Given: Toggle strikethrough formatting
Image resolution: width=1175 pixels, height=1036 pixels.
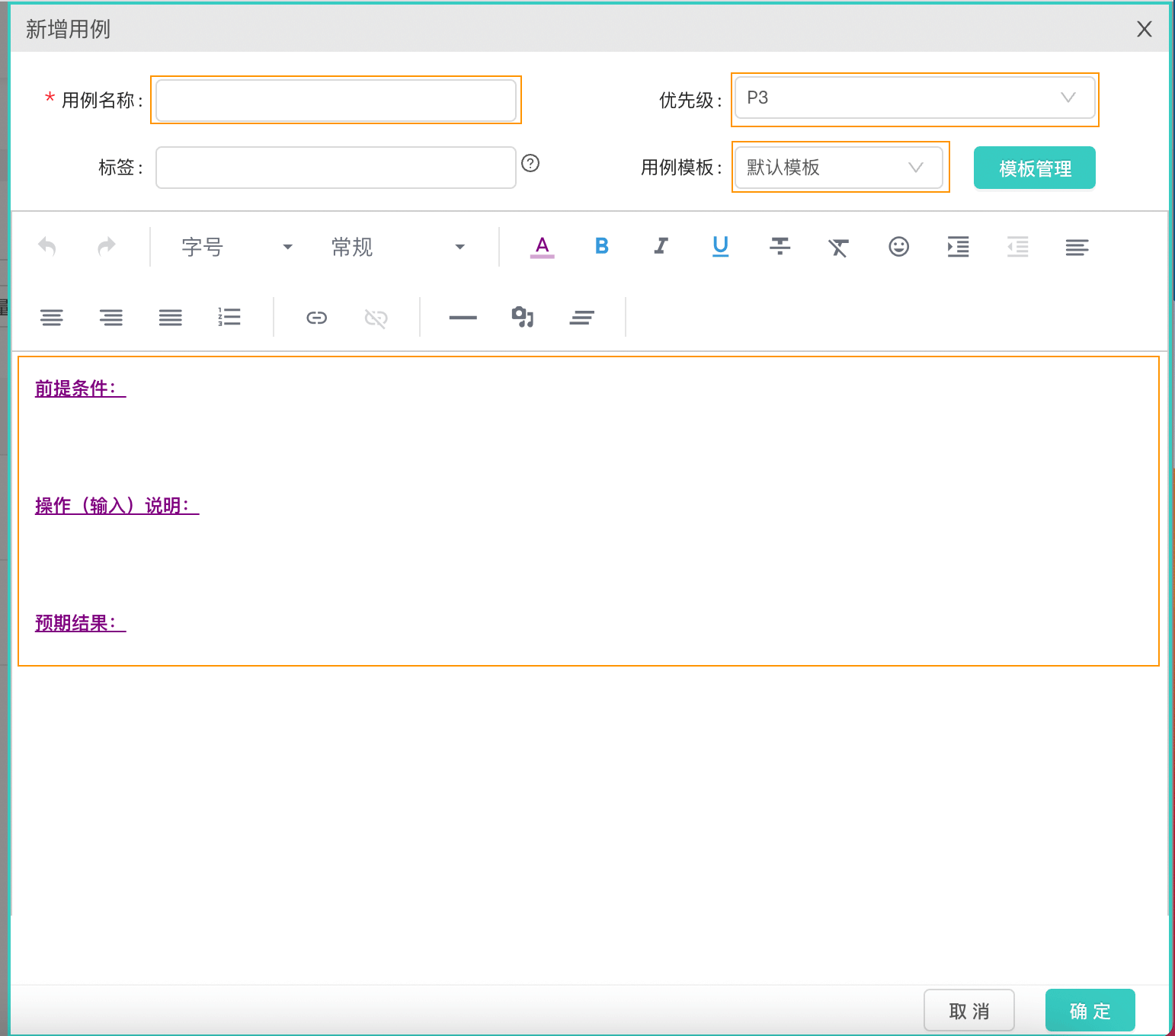Looking at the screenshot, I should [x=780, y=246].
